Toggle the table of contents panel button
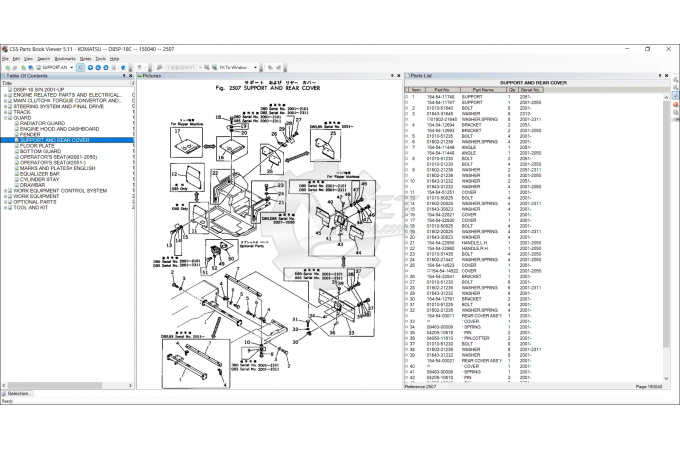Viewport: 680px width, 450px height. [80, 68]
